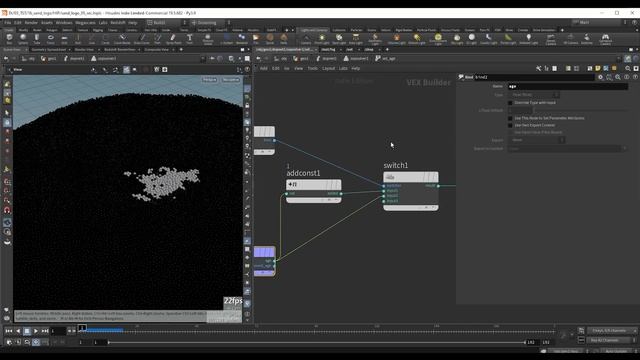Viewport: 640px width, 360px height.
Task: Click the obj path button in network editor
Action: point(281,59)
